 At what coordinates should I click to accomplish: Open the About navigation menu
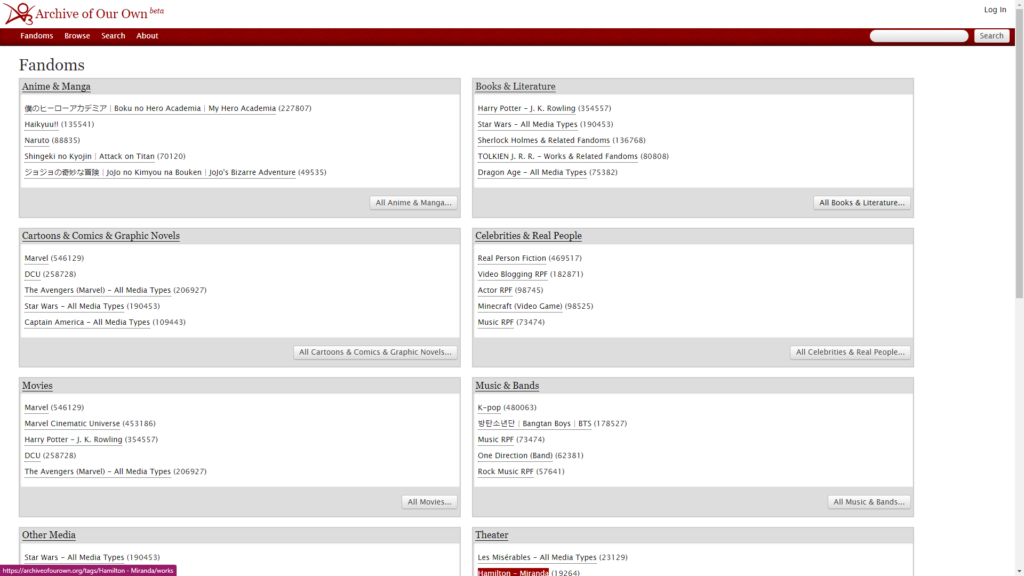click(147, 36)
